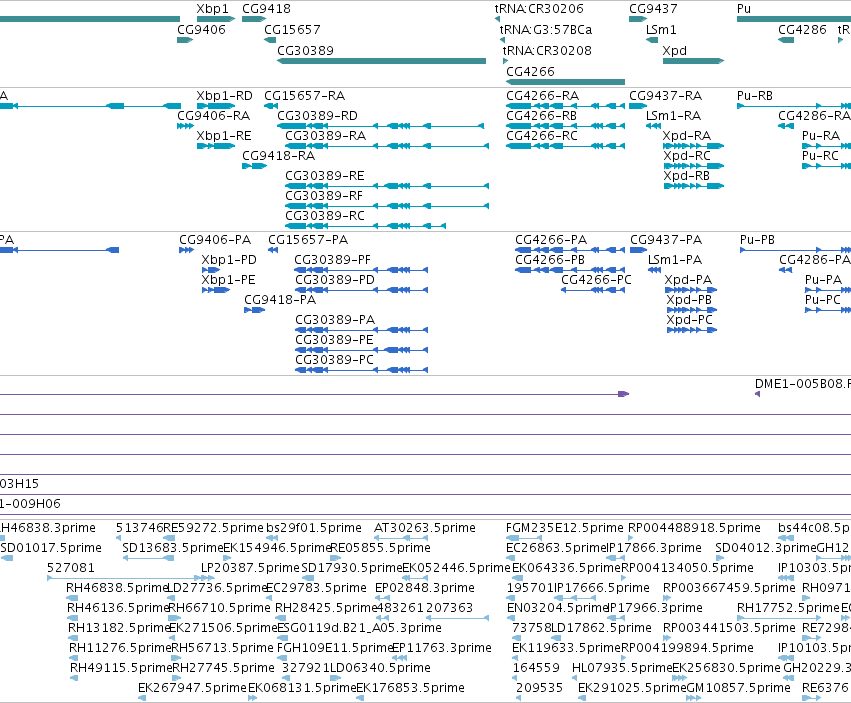This screenshot has height=703, width=851.
Task: Select transcript Xbp1-RE
Action: pyautogui.click(x=224, y=136)
